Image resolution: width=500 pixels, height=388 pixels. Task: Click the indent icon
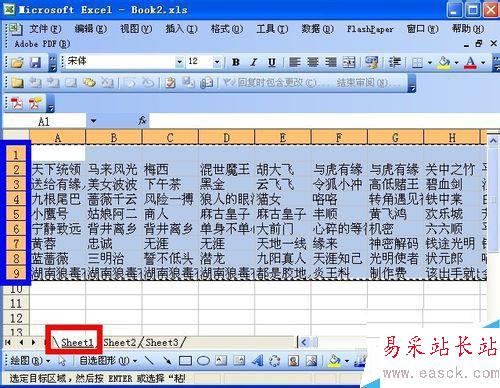395,62
